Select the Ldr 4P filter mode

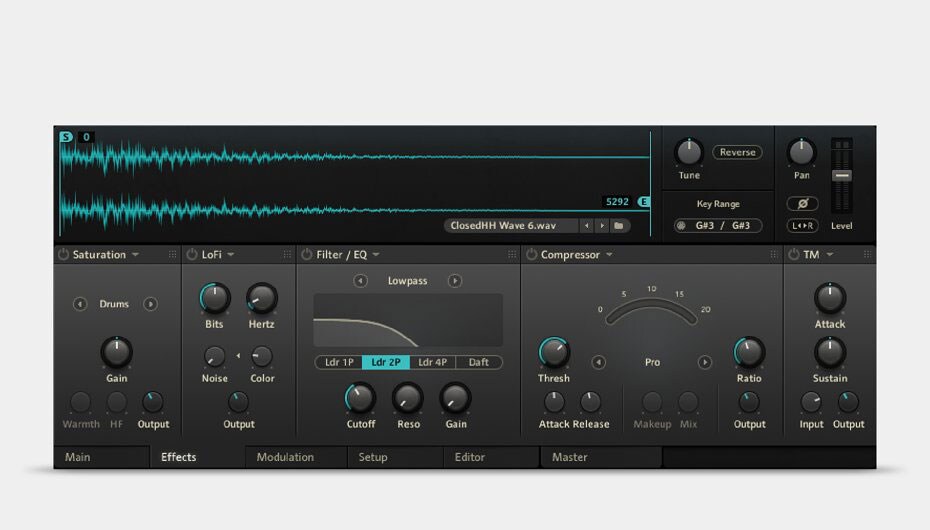[432, 362]
